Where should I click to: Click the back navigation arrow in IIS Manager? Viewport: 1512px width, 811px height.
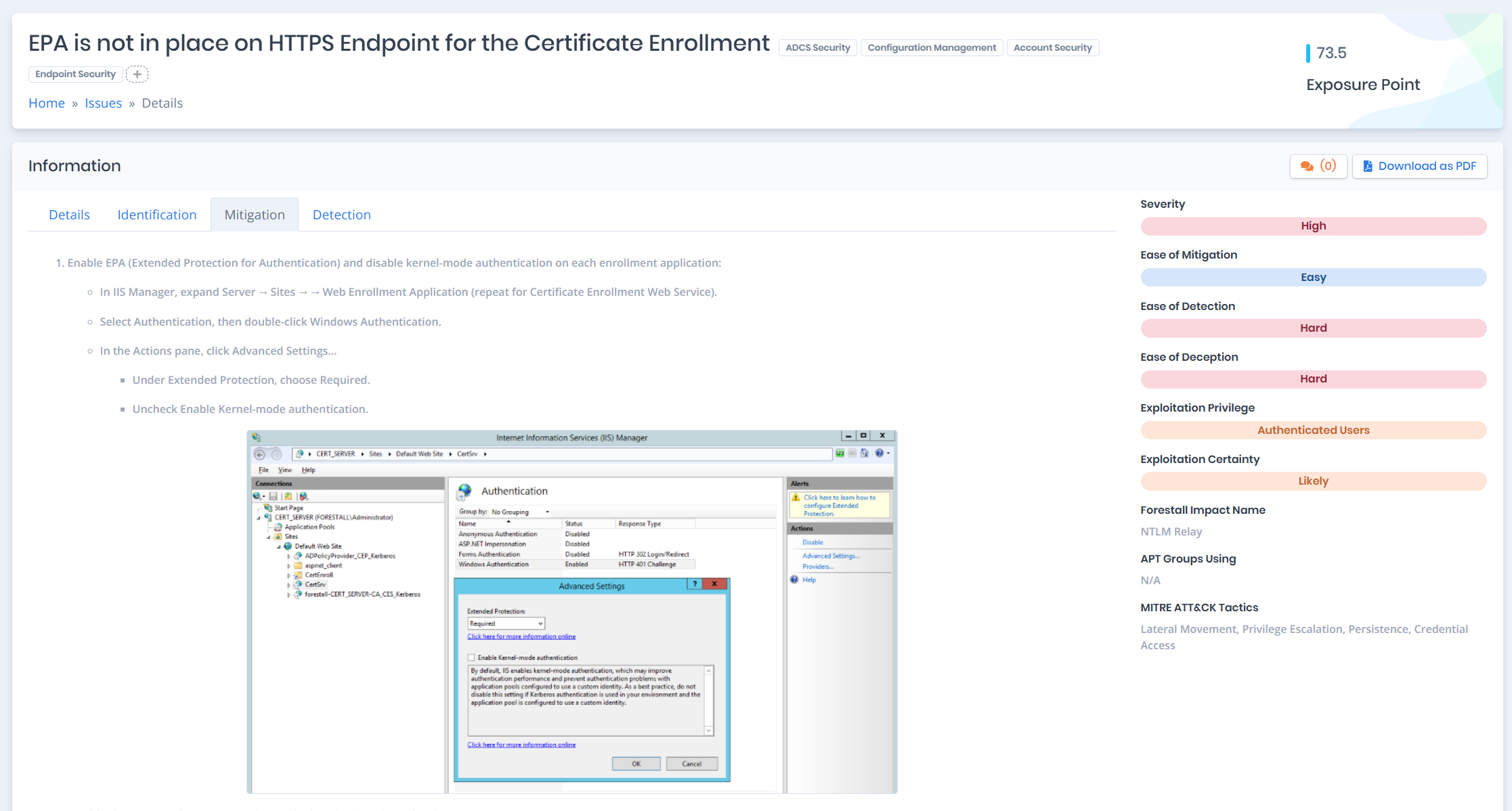tap(259, 454)
